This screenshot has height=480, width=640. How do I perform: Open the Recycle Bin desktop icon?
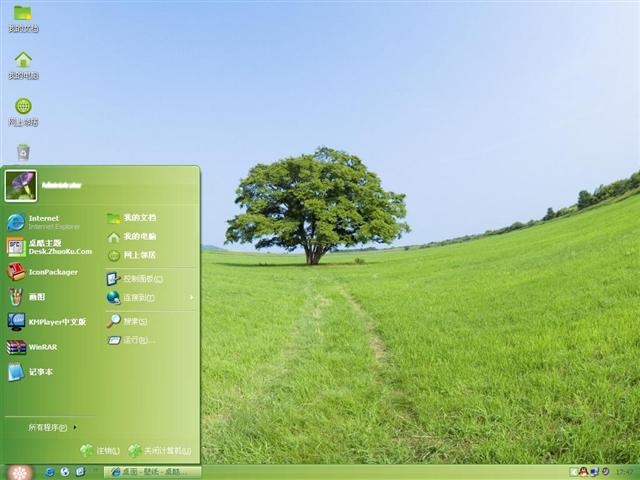23,152
